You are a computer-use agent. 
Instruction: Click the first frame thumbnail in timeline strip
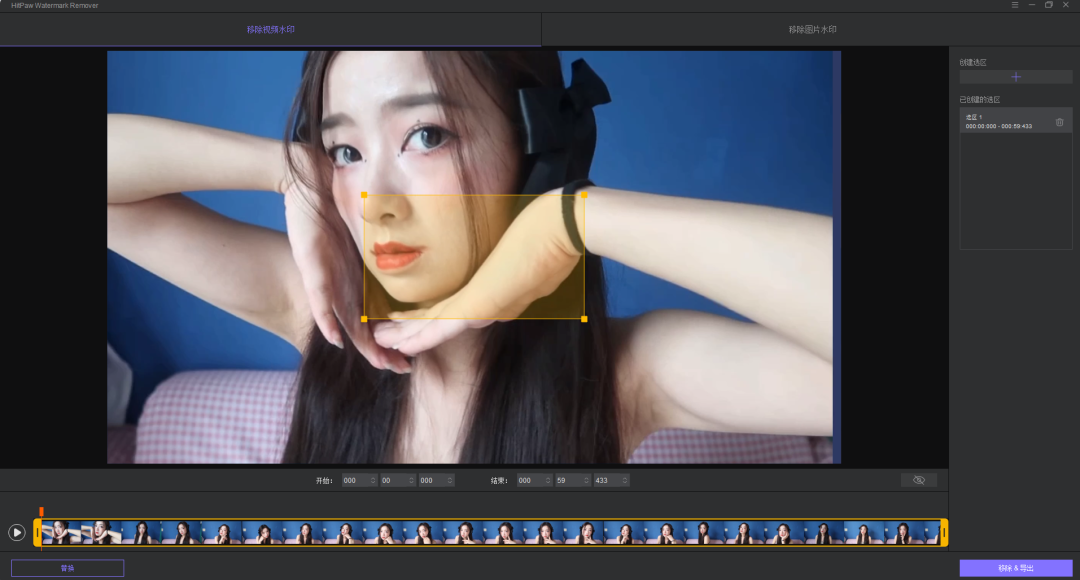tap(61, 532)
